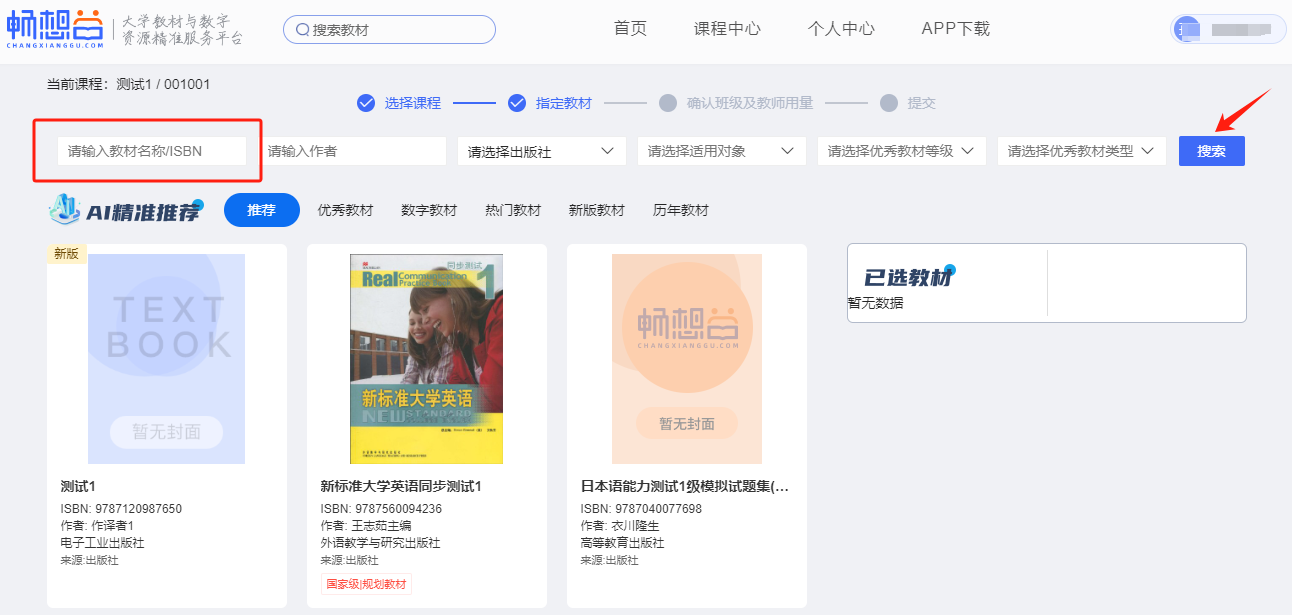Select the 新标准大学英语 book cover
Screen dimensions: 1292x615
coord(426,358)
